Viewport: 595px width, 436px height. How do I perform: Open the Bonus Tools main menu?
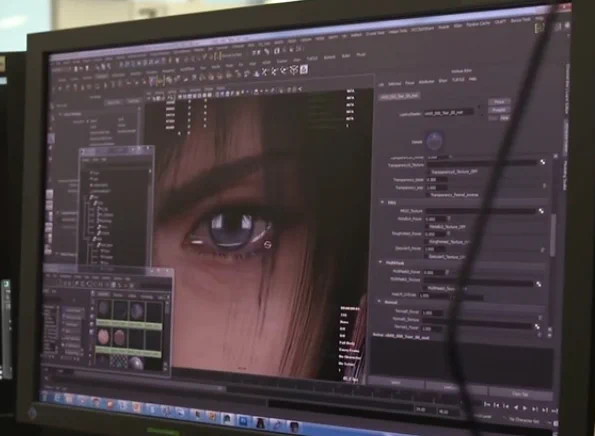coord(520,20)
